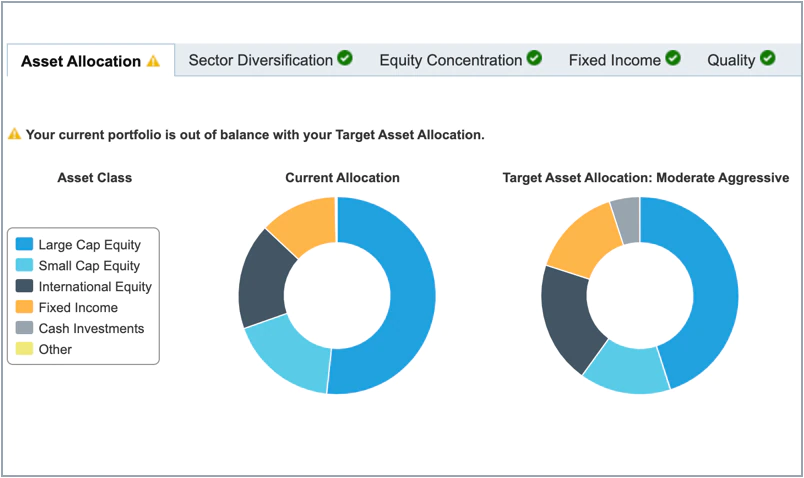
Task: Click the warning triangle before the out-of-balance message
Action: click(14, 134)
